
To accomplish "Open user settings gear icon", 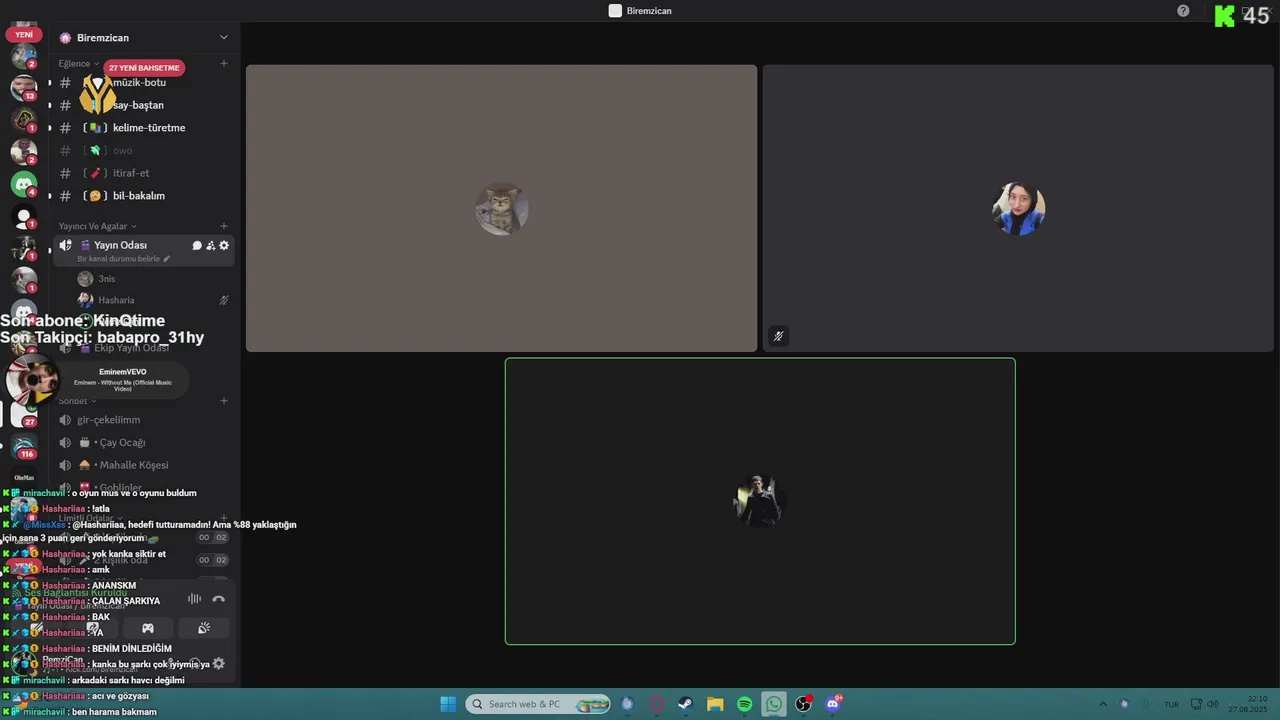I will [219, 663].
